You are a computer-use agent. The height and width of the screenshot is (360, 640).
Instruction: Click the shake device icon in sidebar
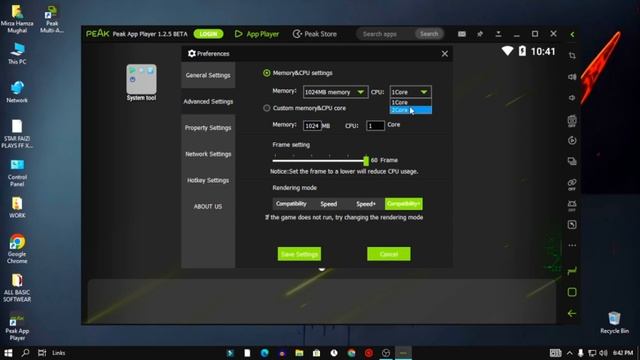(572, 120)
